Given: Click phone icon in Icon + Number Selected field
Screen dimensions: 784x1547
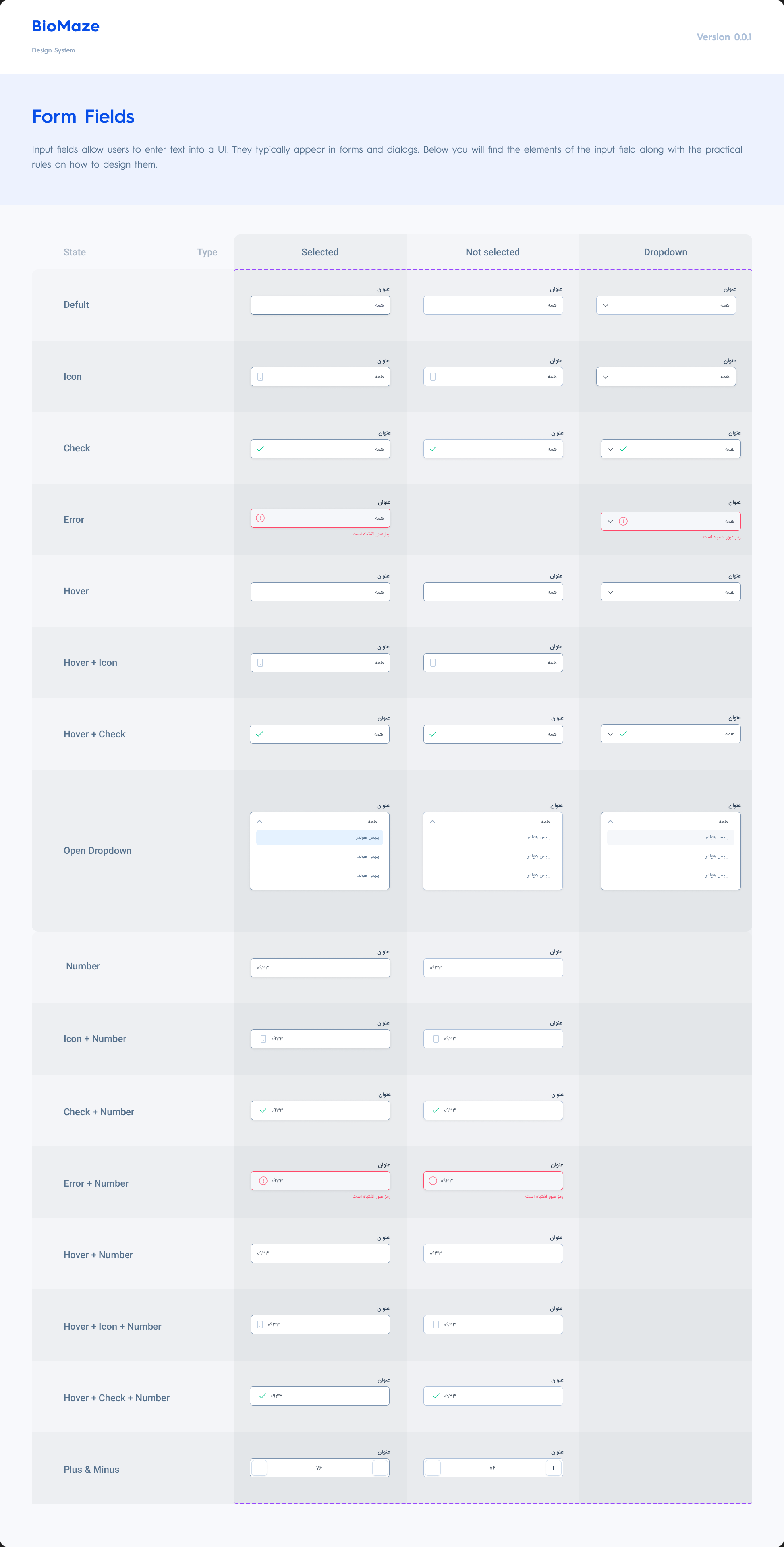Looking at the screenshot, I should point(263,1039).
